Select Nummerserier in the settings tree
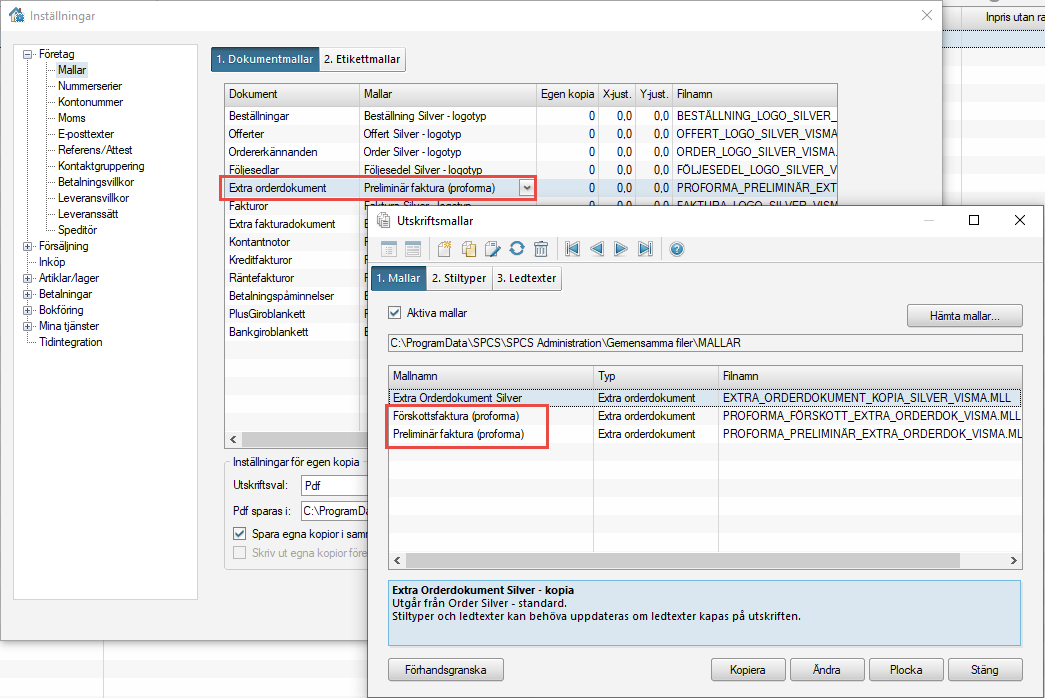This screenshot has width=1045, height=698. 90,86
